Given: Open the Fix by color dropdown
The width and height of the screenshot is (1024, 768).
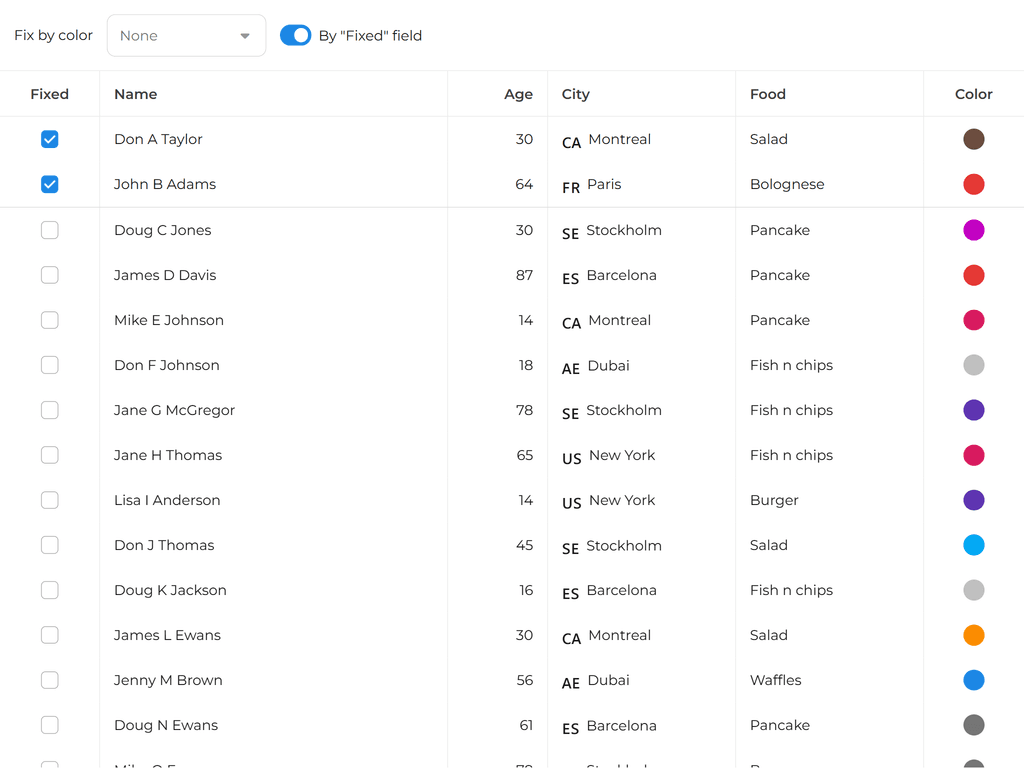Looking at the screenshot, I should [x=186, y=36].
